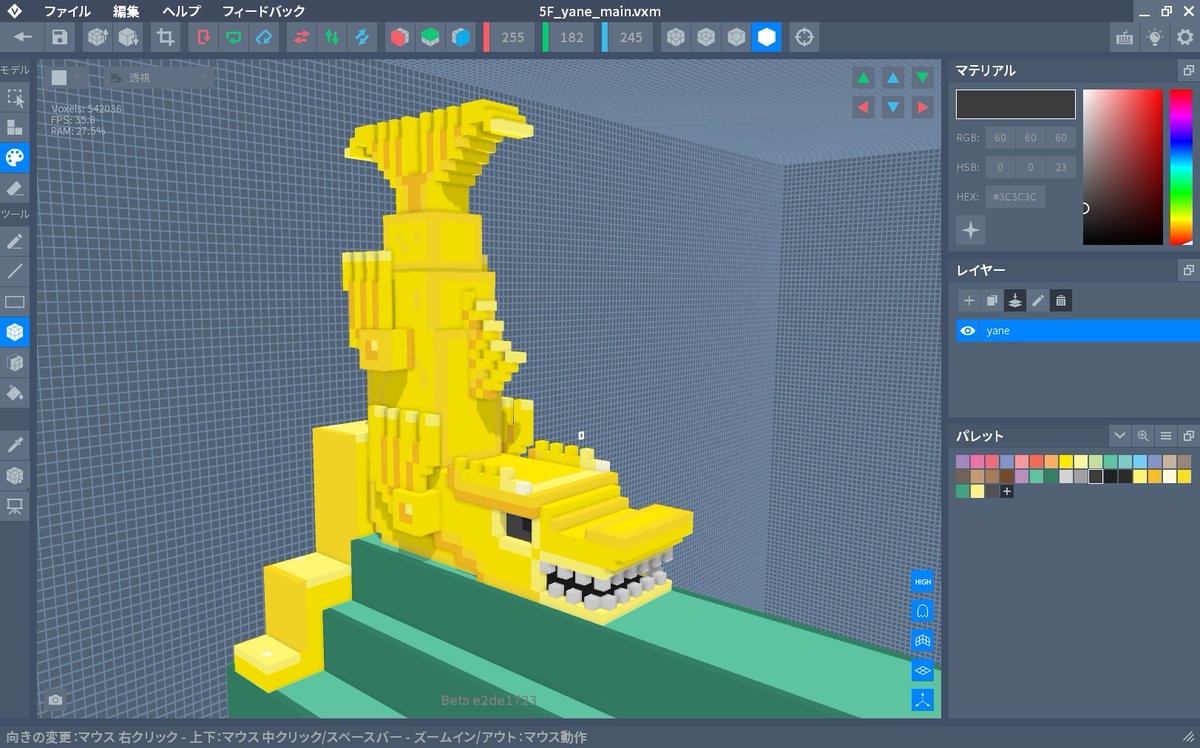Edit the HEX field #3C3C3C
The image size is (1200, 748).
(x=1016, y=197)
